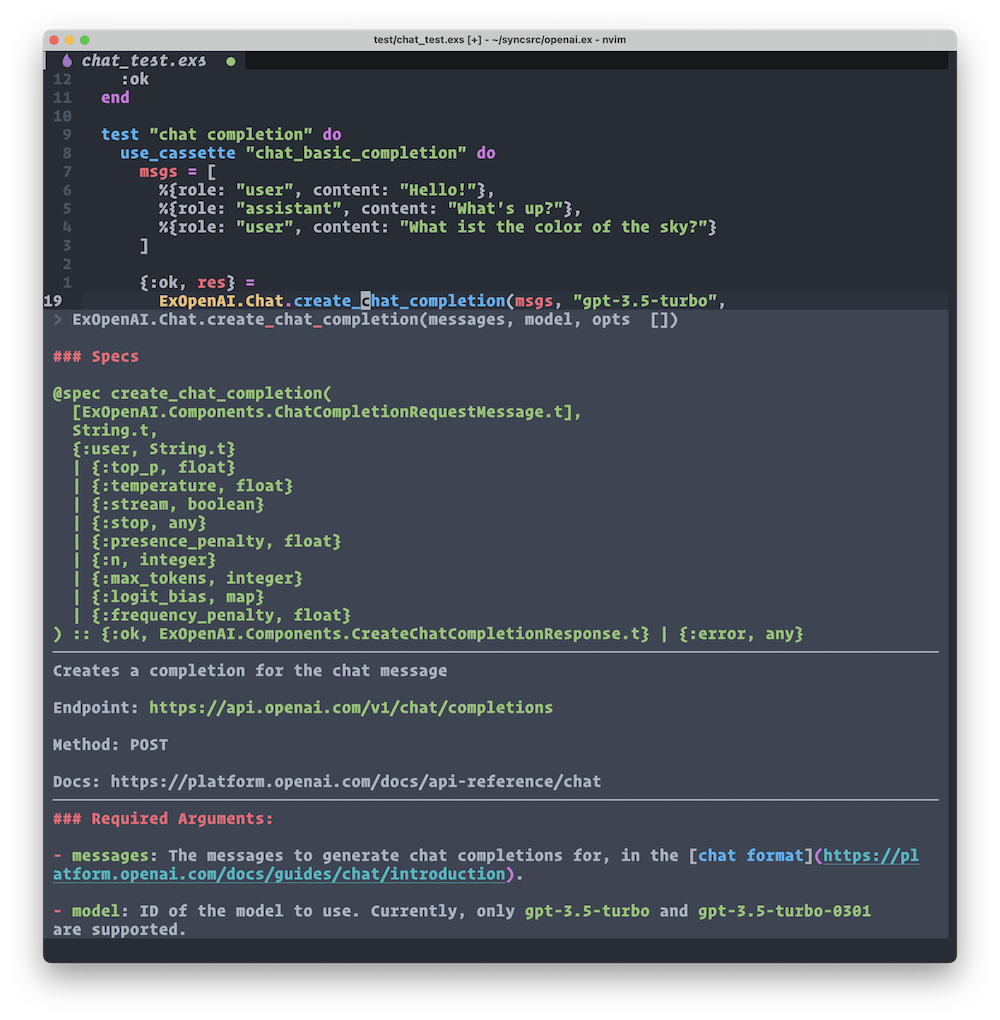The width and height of the screenshot is (1000, 1020).
Task: Click the 'String.t,' line in the spec
Action: [x=115, y=431]
